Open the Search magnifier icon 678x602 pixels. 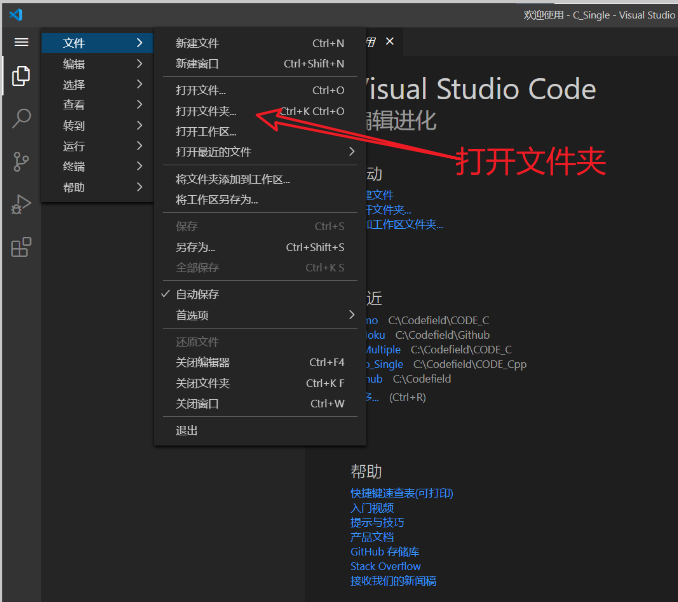pyautogui.click(x=21, y=118)
